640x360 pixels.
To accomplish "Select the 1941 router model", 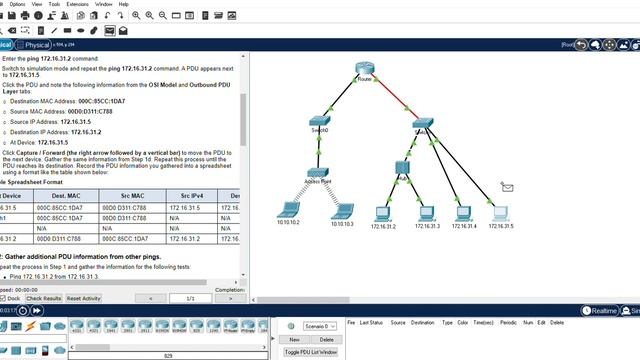I will pos(111,327).
